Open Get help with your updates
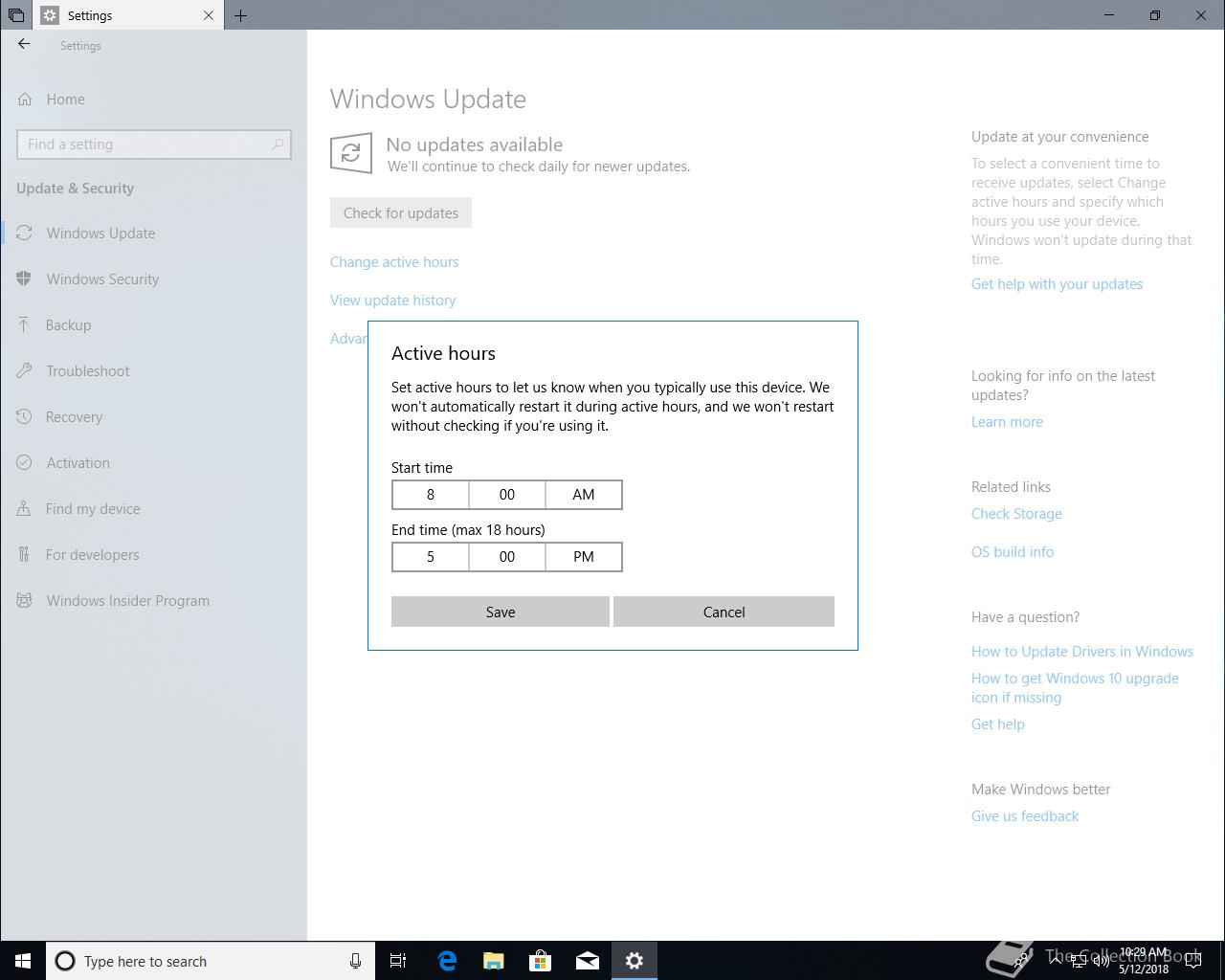The width and height of the screenshot is (1225, 980). [1057, 284]
